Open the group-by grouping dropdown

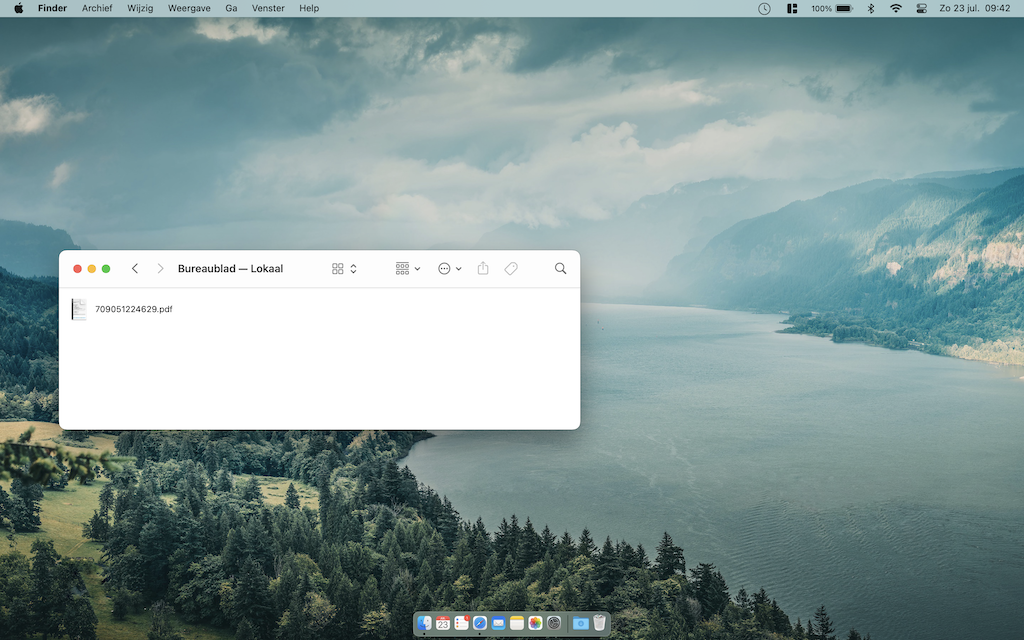click(x=408, y=268)
